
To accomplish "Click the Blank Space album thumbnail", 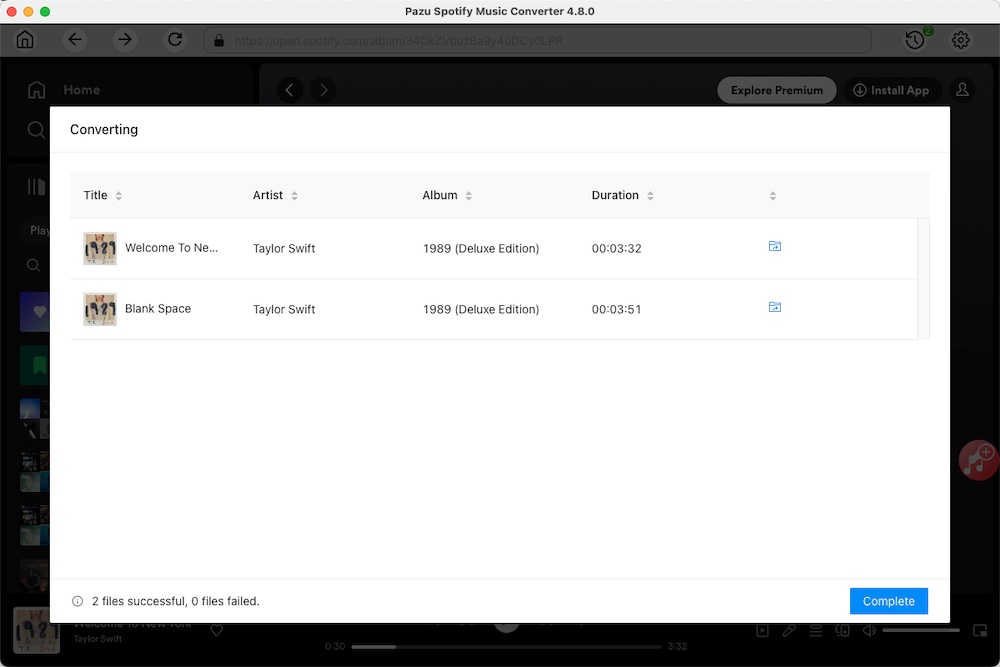I will (x=100, y=309).
